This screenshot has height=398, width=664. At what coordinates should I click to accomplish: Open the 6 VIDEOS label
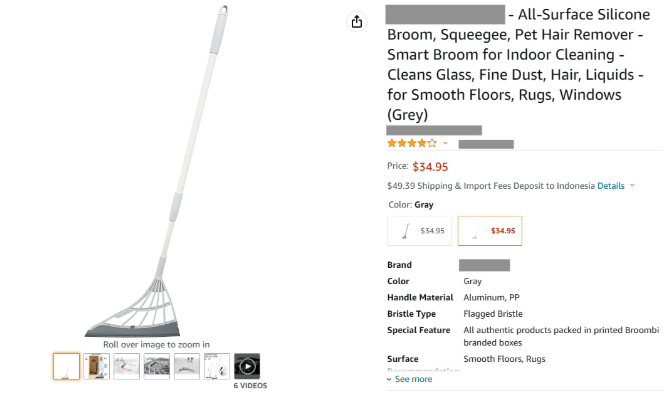tap(250, 385)
